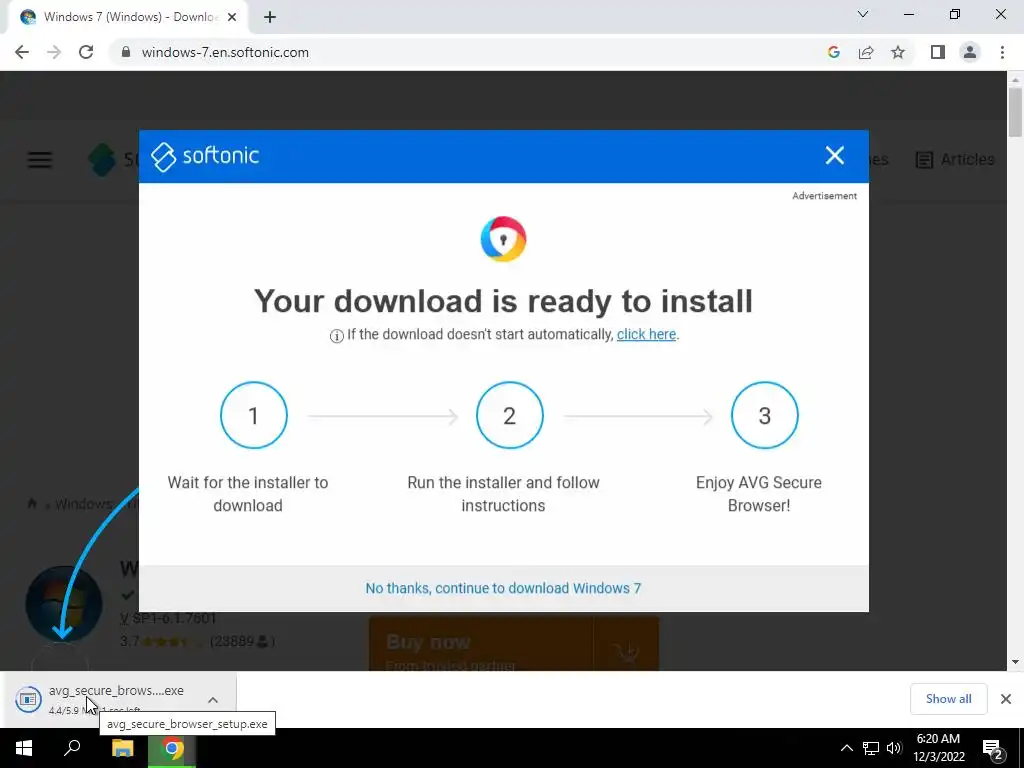
Task: Open Chrome three-dot menu
Action: coord(1002,52)
